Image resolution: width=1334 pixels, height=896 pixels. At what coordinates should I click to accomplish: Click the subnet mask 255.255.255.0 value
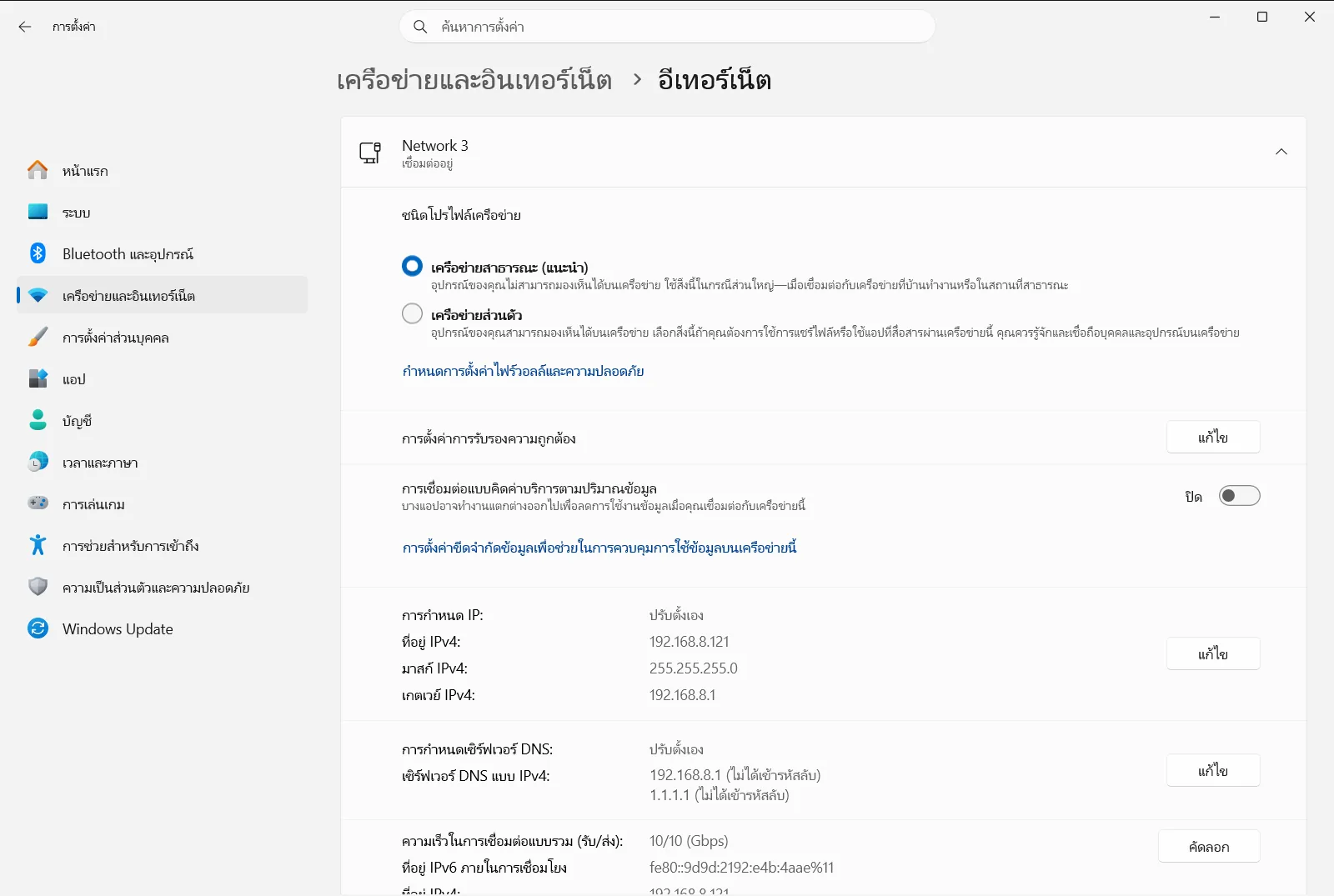pyautogui.click(x=694, y=668)
